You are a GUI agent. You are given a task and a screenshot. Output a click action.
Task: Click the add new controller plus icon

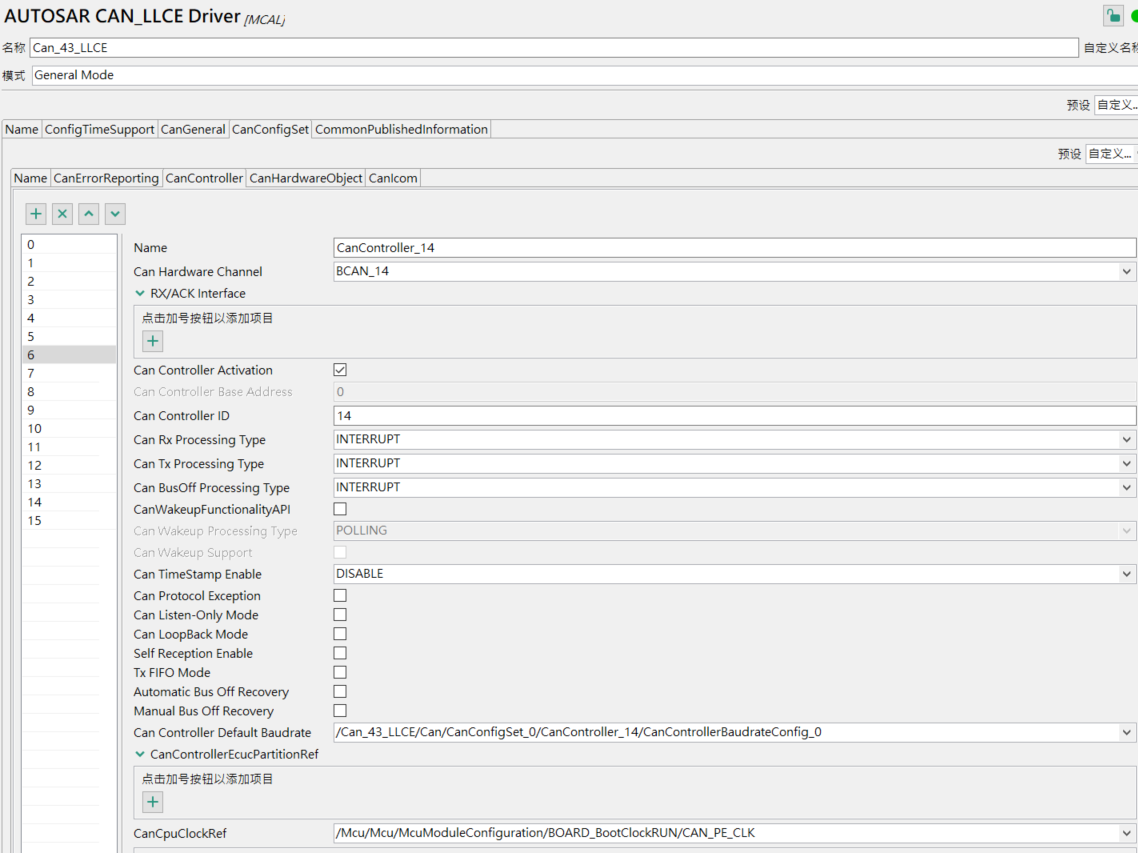35,213
